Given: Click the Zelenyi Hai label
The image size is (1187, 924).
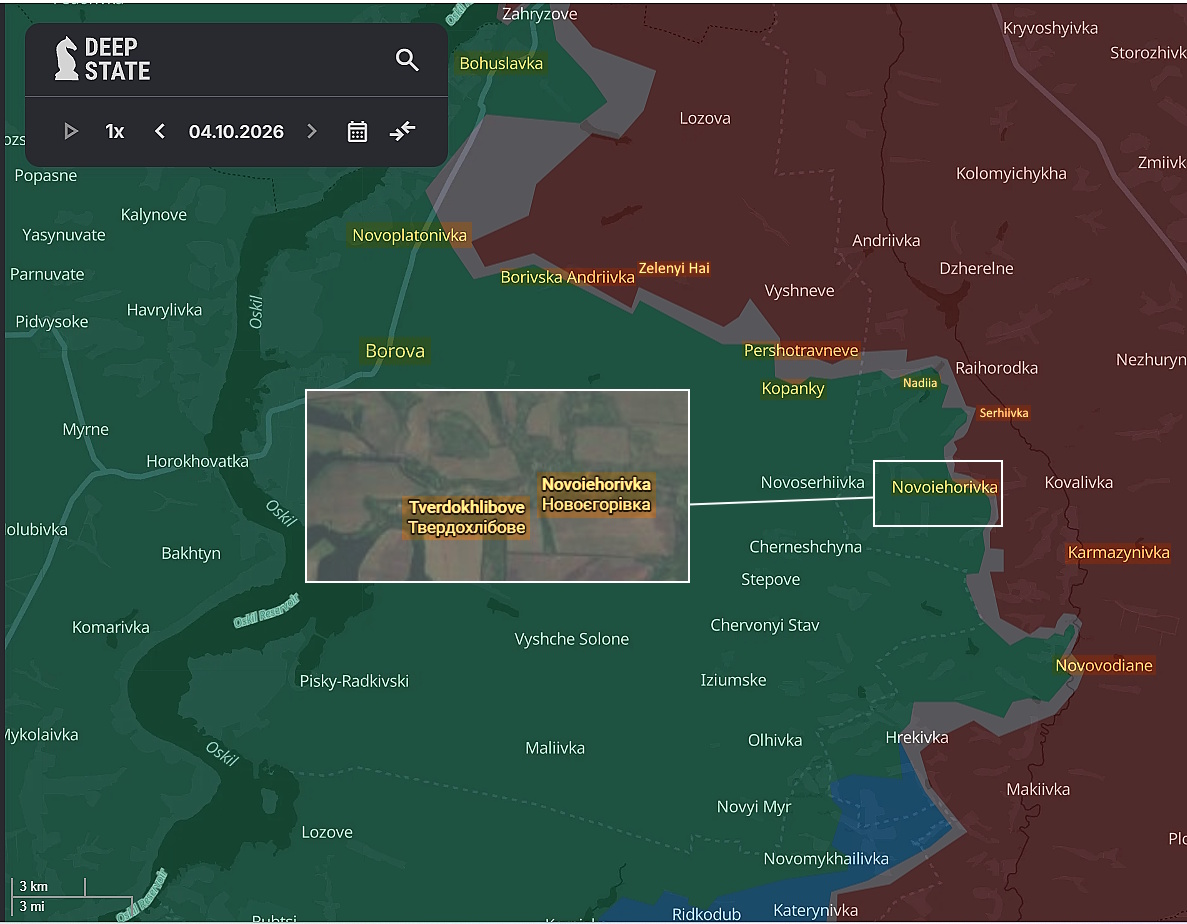Looking at the screenshot, I should point(674,268).
